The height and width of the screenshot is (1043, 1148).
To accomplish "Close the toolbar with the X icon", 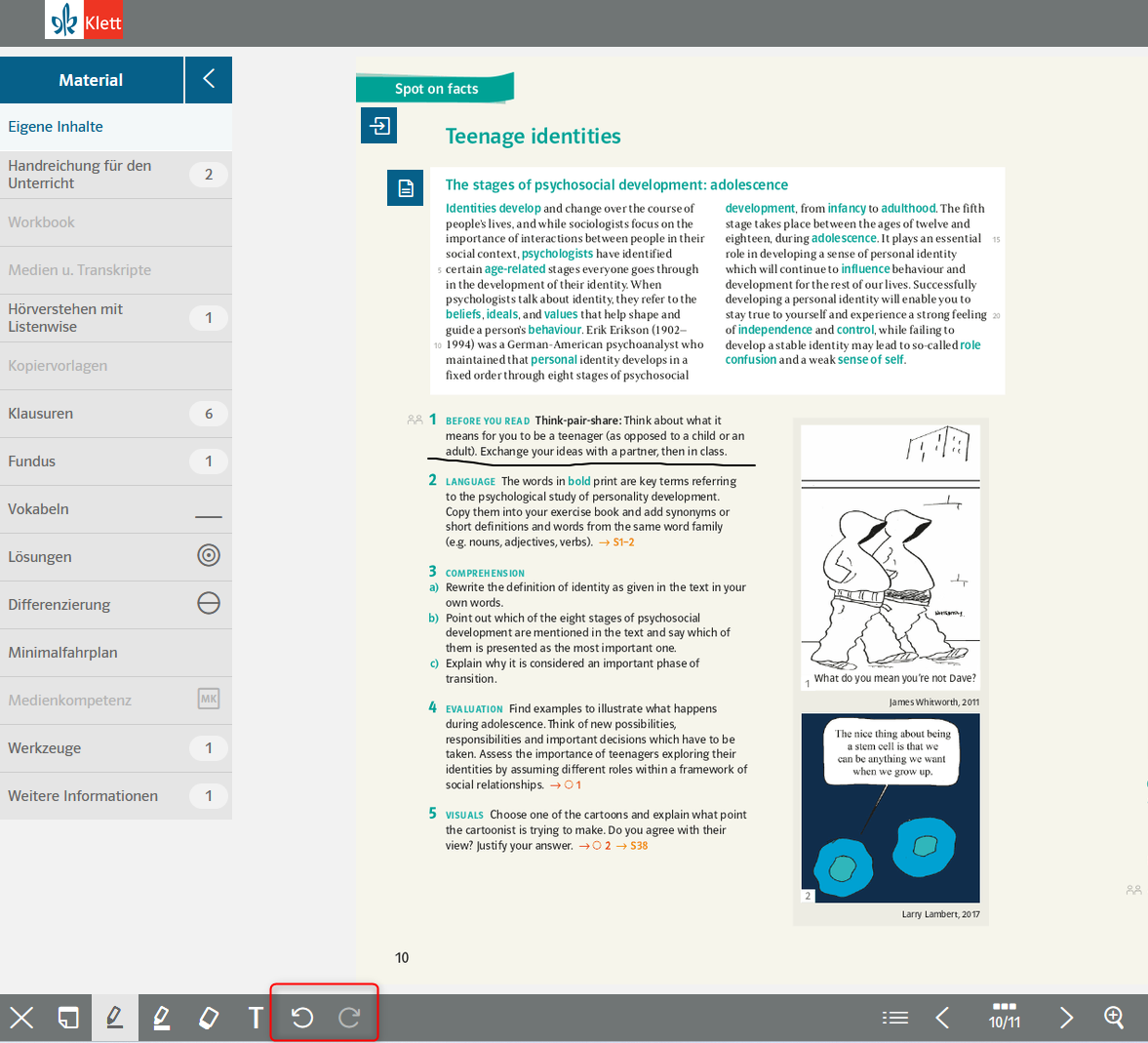I will coord(22,1018).
